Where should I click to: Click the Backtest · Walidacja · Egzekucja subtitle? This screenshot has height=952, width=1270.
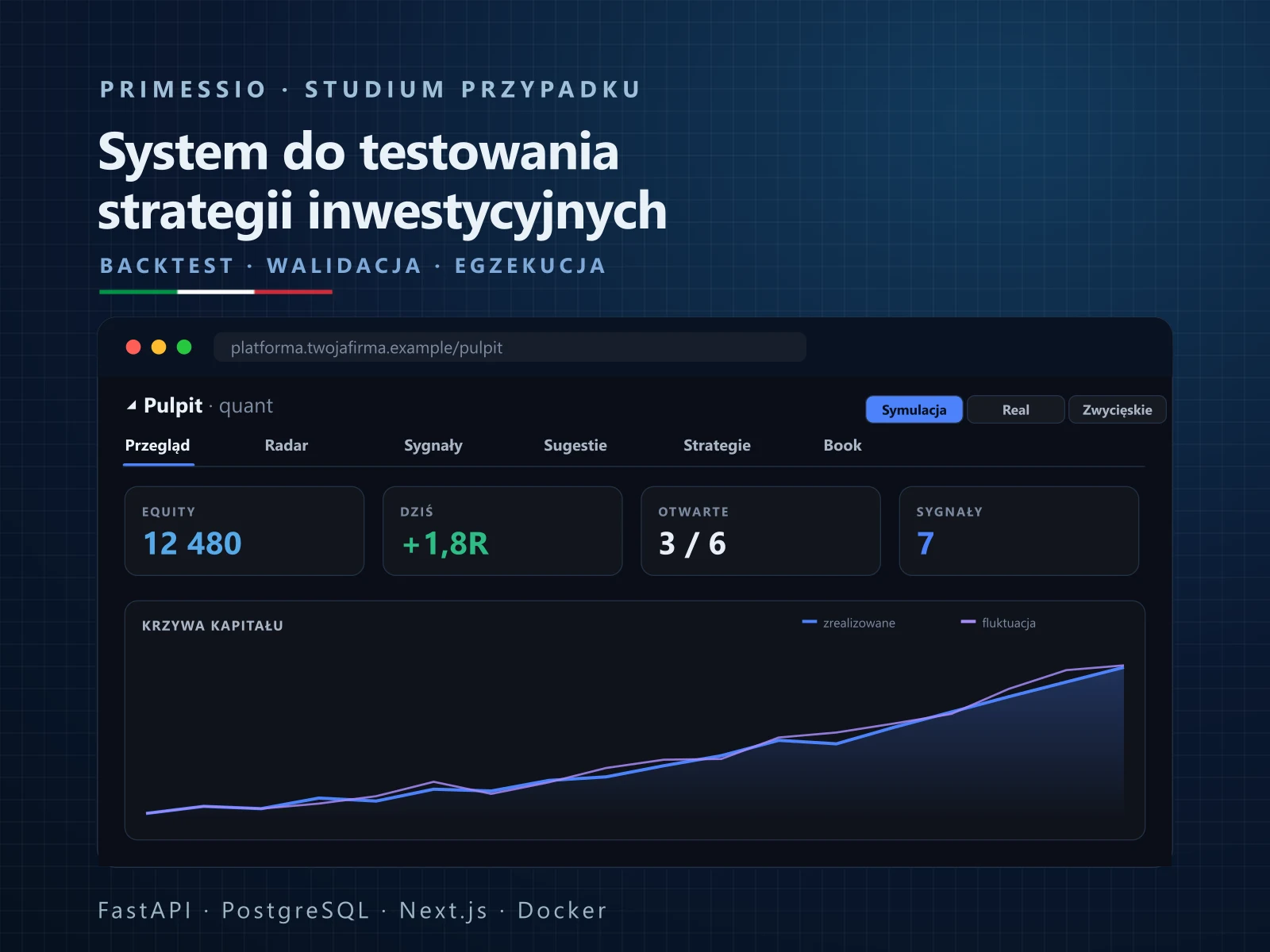352,266
